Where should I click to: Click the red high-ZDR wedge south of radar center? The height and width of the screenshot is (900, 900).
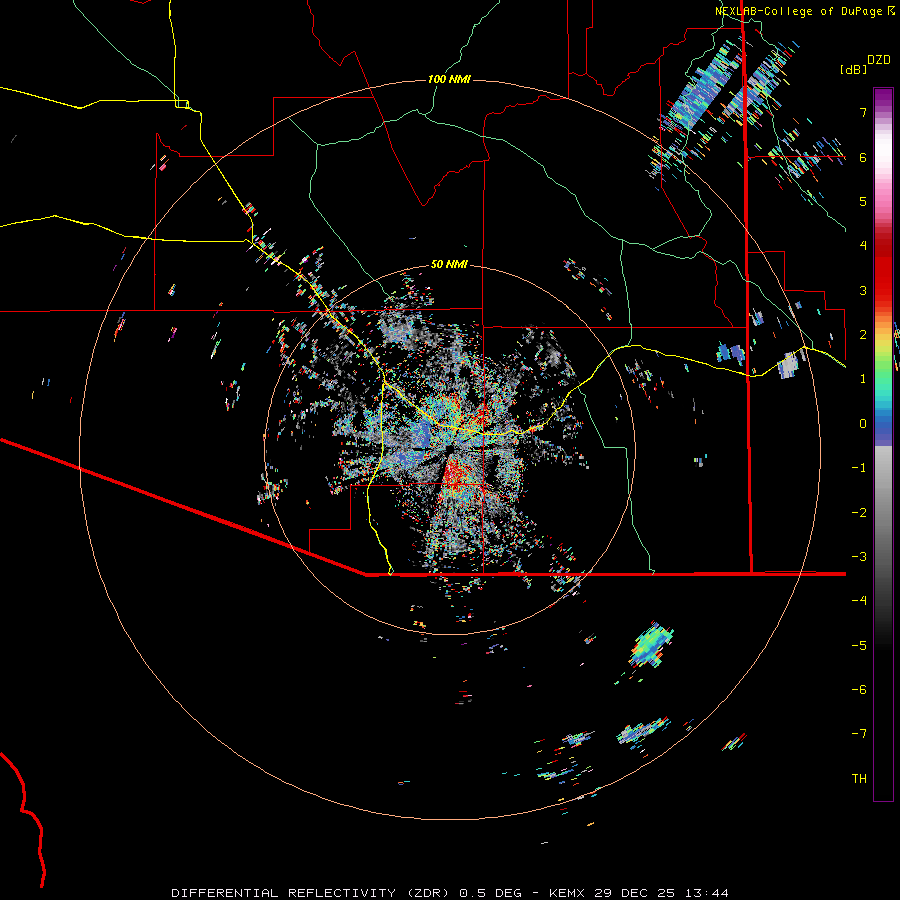click(x=455, y=474)
